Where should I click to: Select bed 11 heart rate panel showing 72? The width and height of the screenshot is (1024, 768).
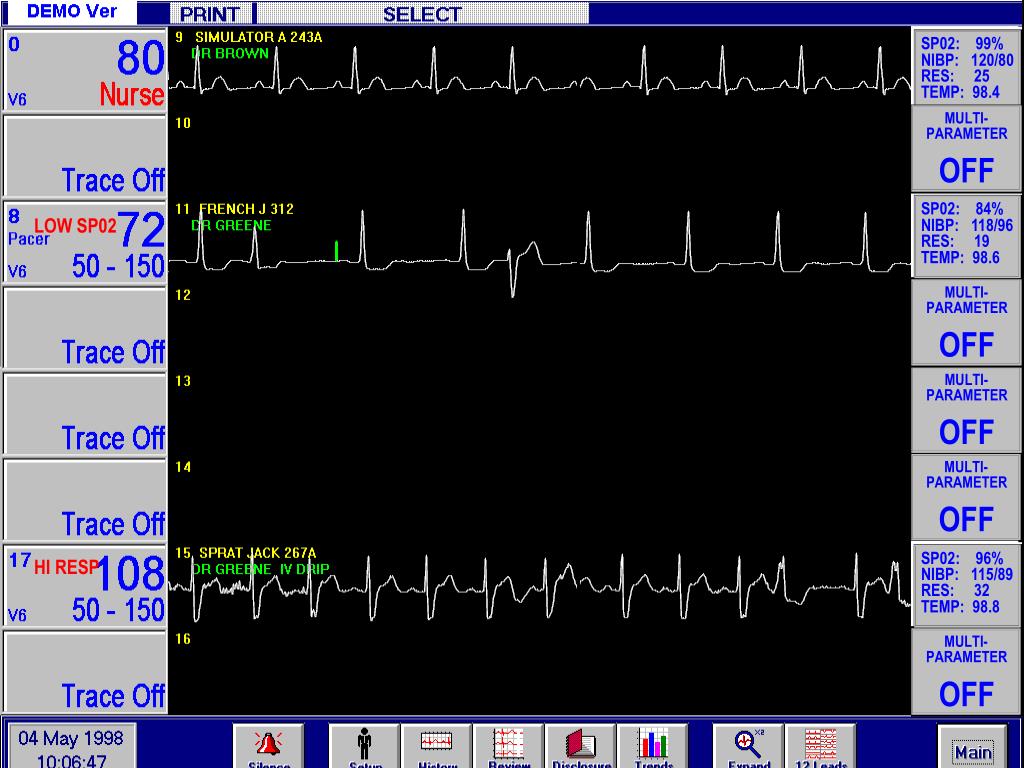tap(85, 242)
